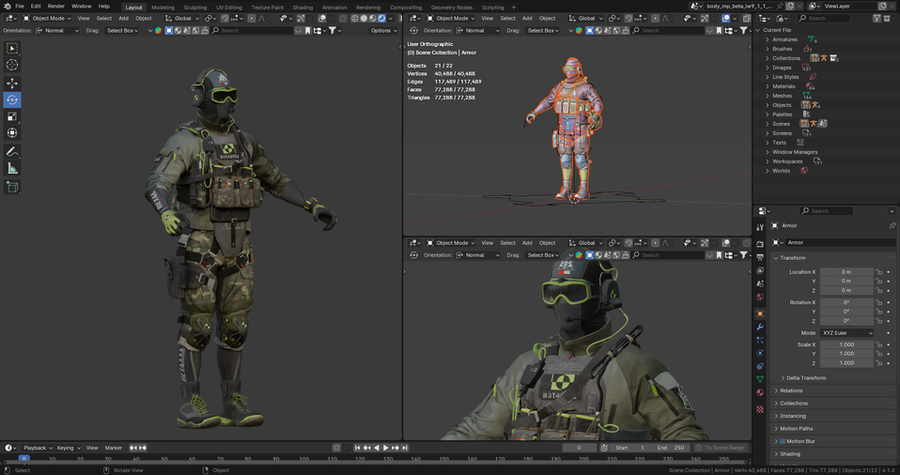
Task: Switch to the Modeling workspace tab
Action: [162, 7]
